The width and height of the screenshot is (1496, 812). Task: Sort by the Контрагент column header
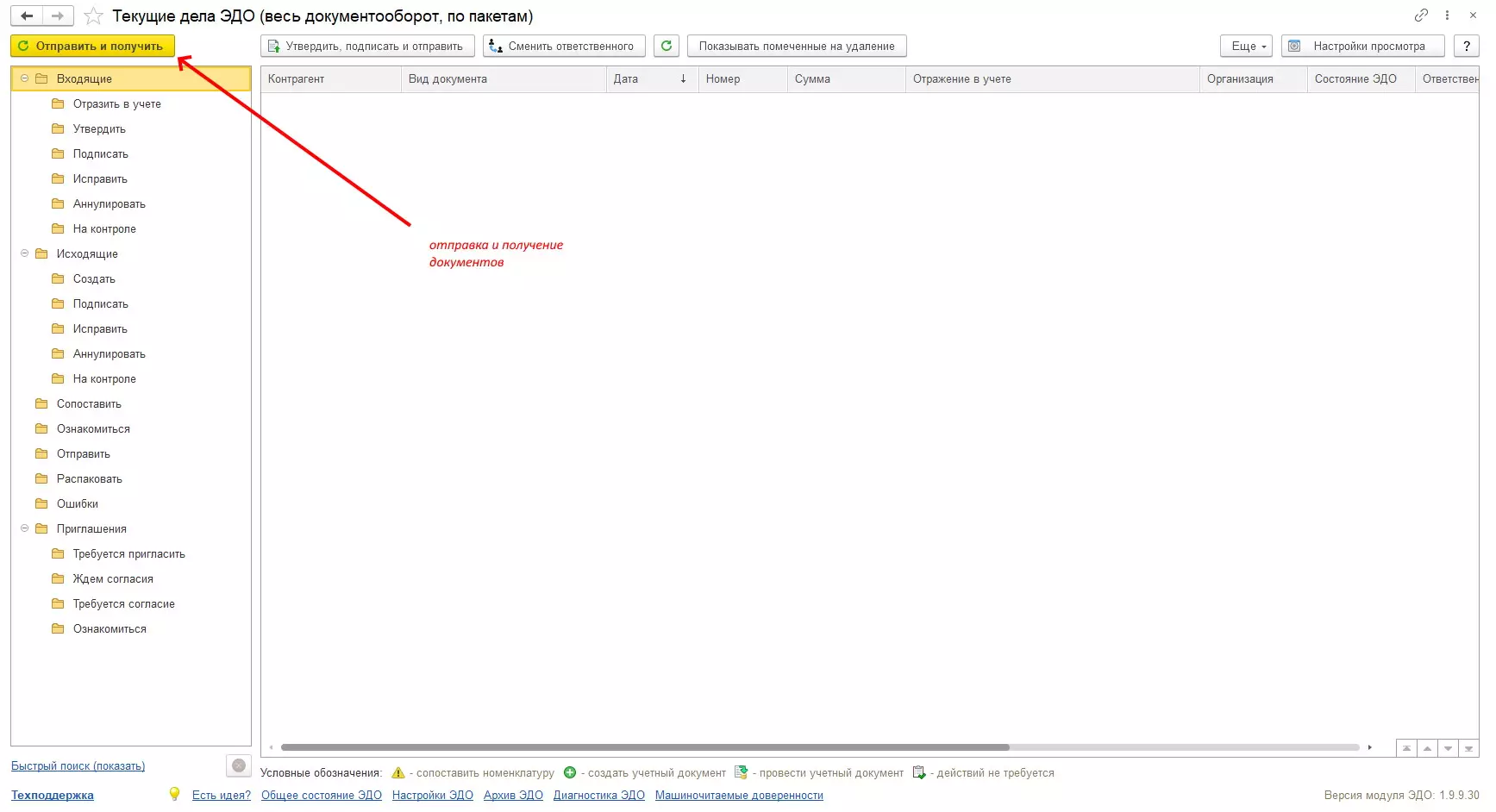(331, 78)
